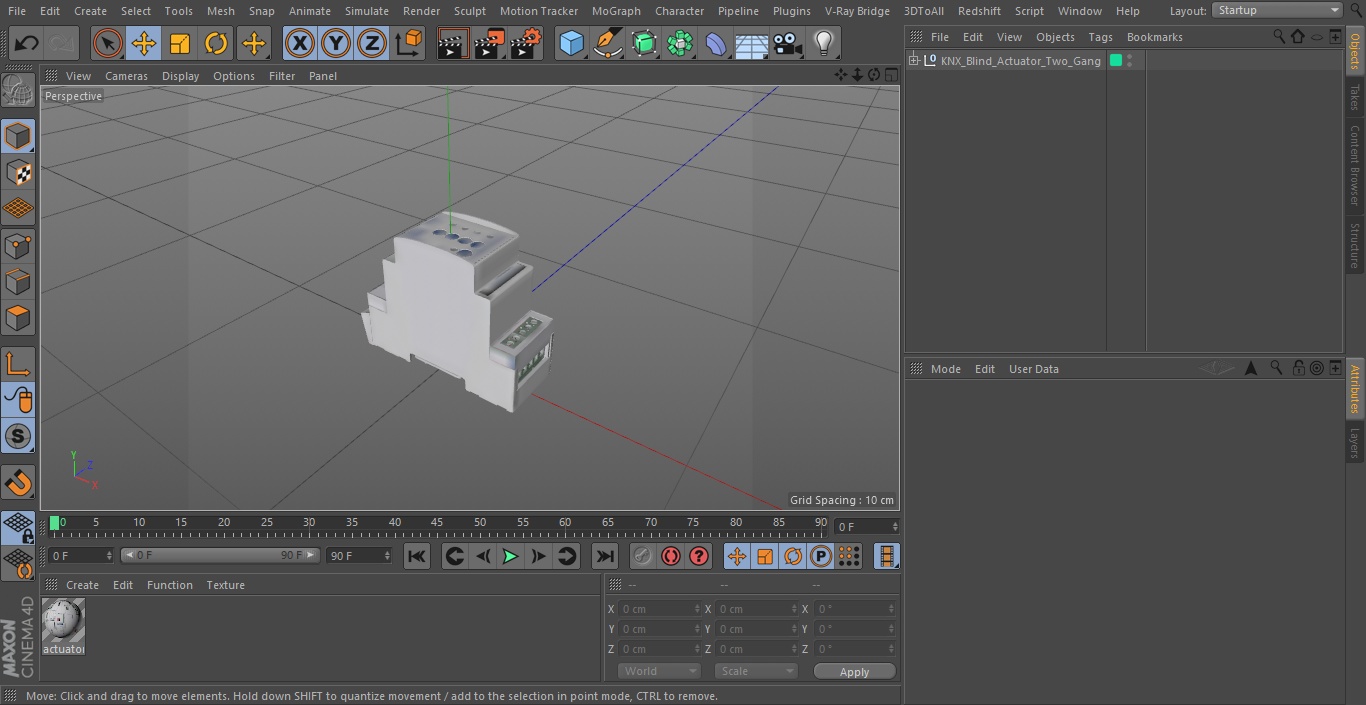Switch to Edges mode

[x=18, y=282]
